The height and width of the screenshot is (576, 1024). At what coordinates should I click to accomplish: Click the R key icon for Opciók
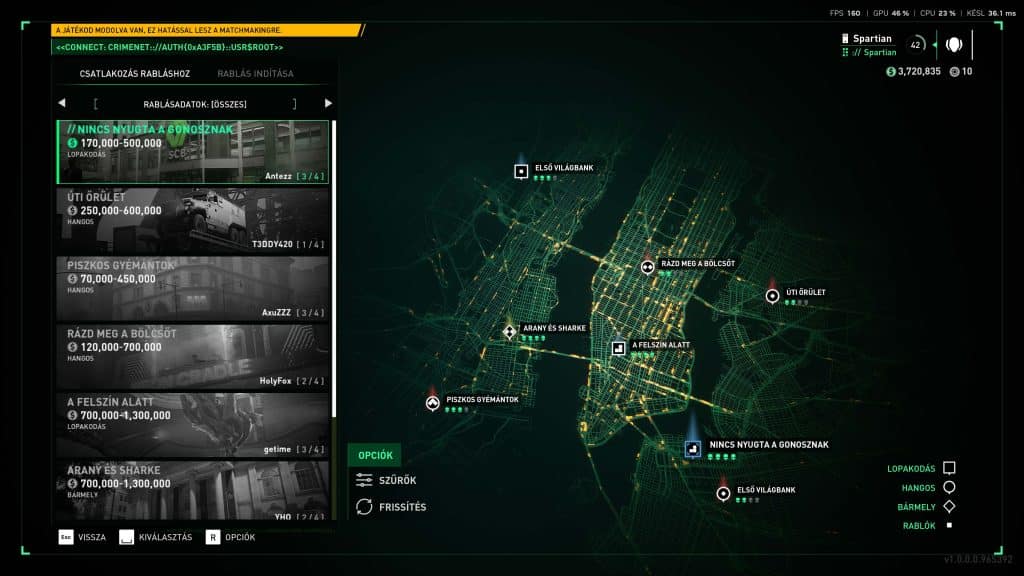213,537
